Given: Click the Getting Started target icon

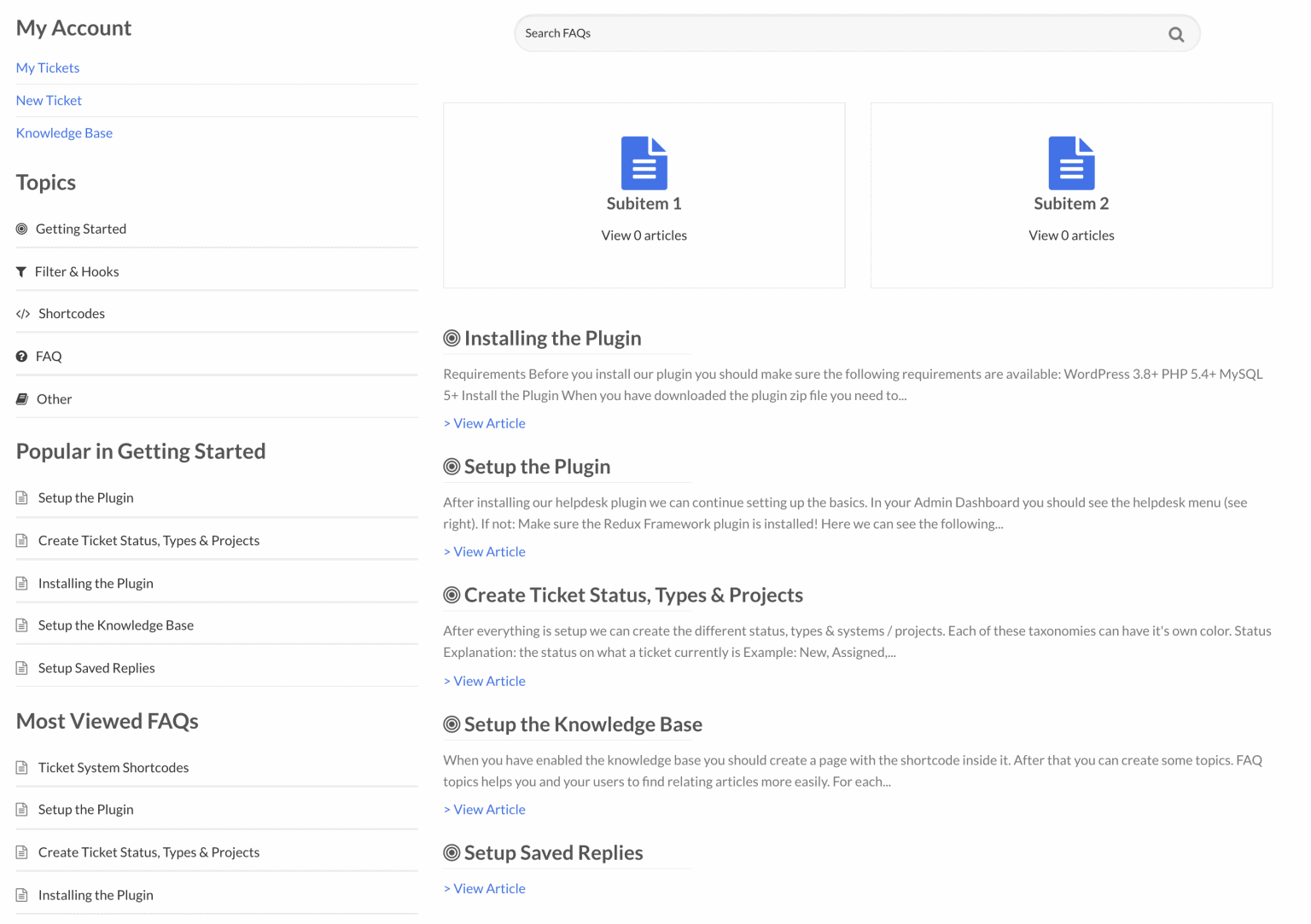Looking at the screenshot, I should pos(21,229).
